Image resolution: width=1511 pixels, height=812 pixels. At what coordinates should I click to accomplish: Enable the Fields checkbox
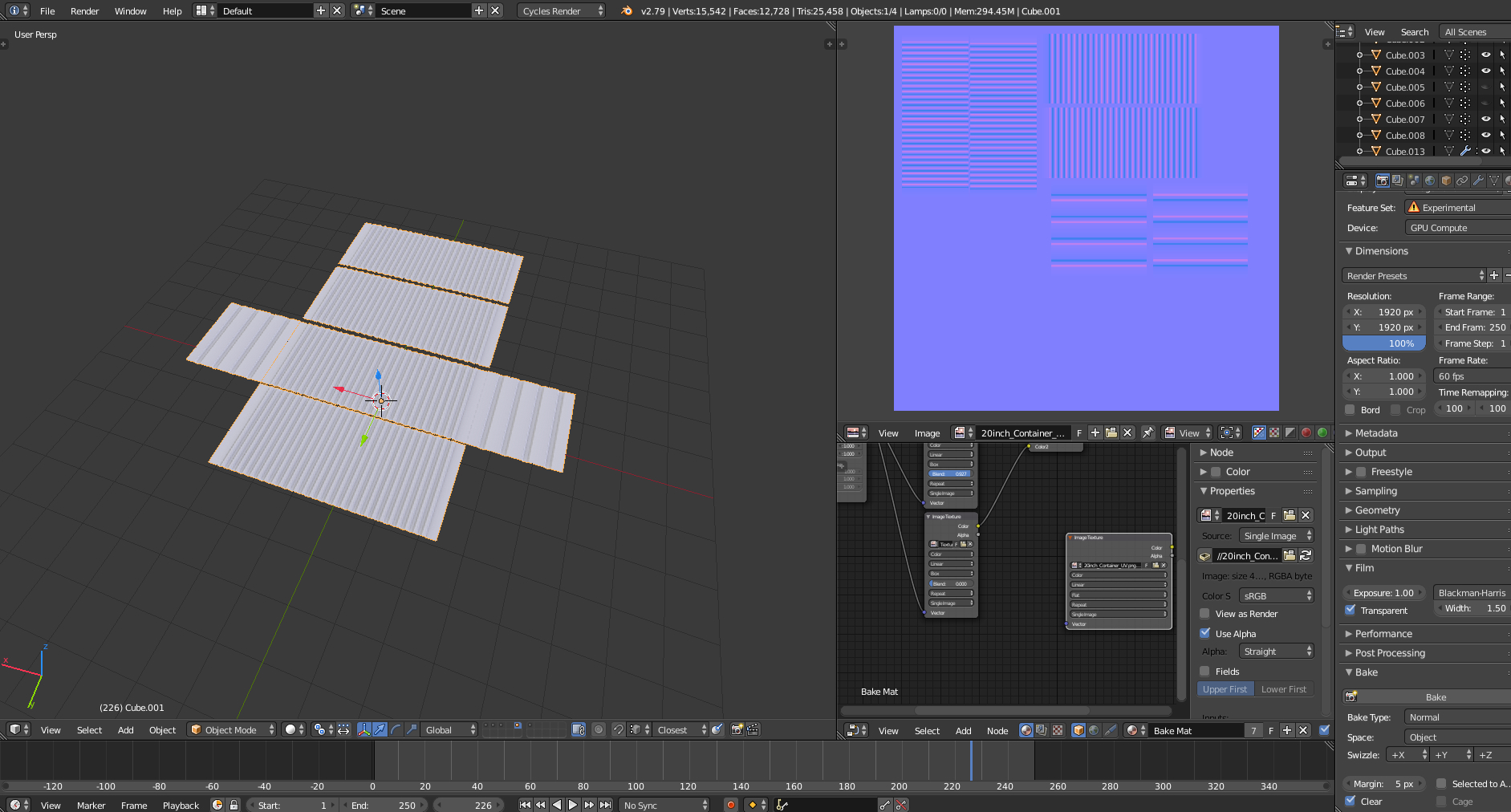[x=1204, y=671]
